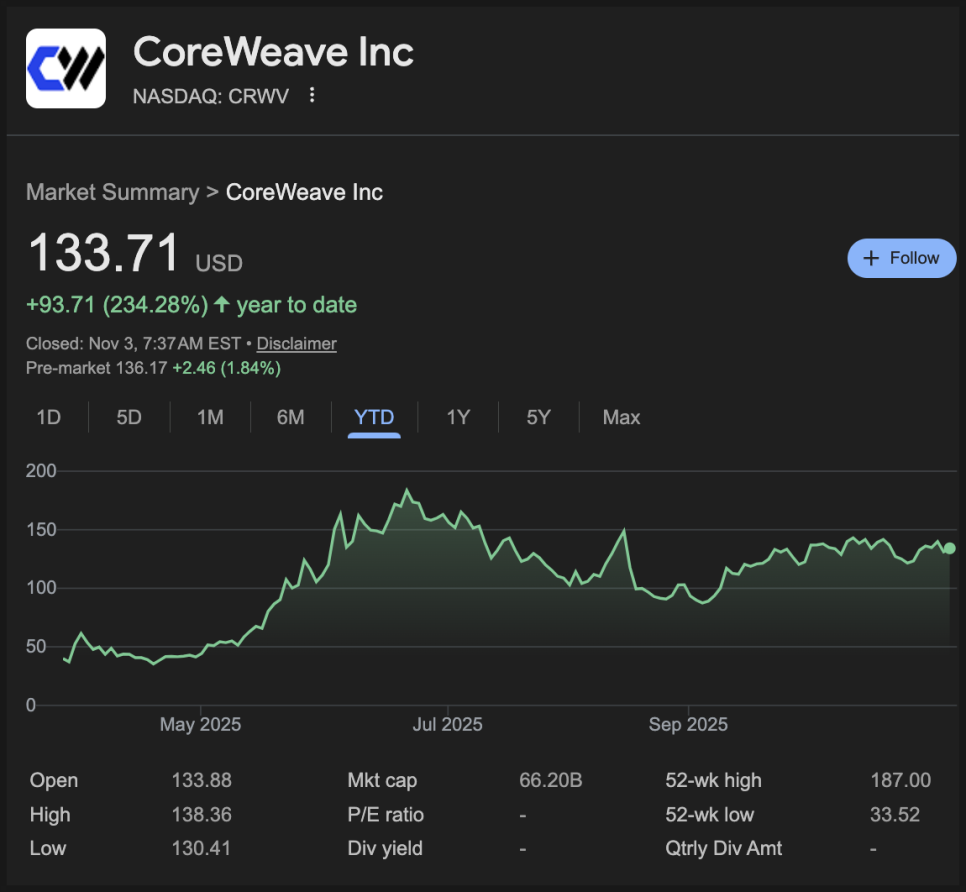Viewport: 966px width, 892px height.
Task: Click the chart peak near 187
Action: (x=406, y=490)
